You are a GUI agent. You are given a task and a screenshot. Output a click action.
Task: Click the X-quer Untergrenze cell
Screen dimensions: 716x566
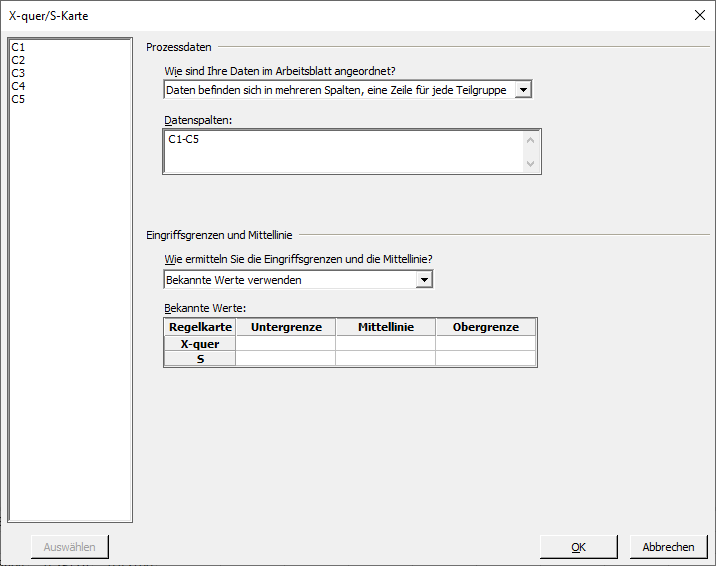(x=286, y=343)
